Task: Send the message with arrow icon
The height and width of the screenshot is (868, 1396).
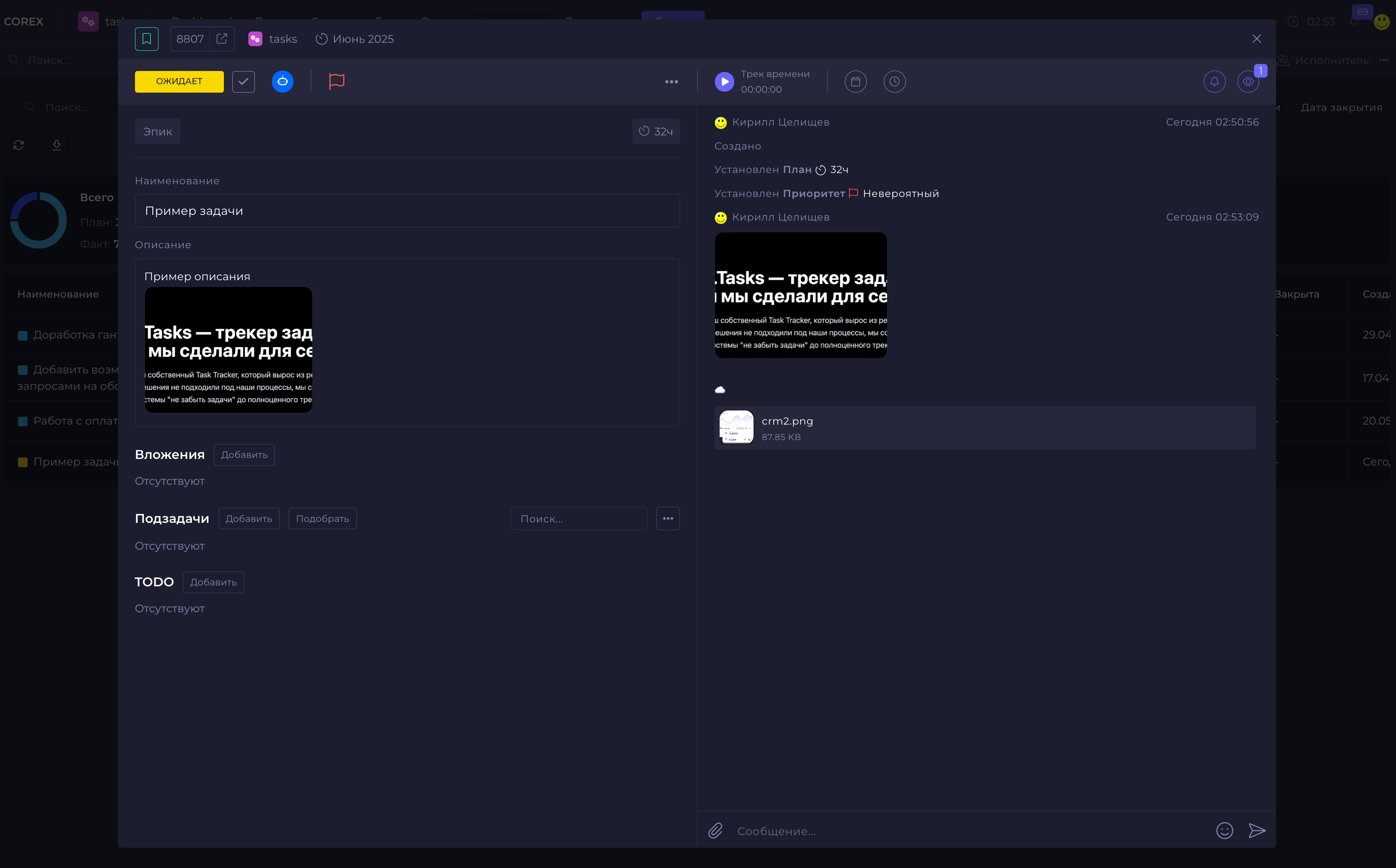Action: (x=1257, y=831)
